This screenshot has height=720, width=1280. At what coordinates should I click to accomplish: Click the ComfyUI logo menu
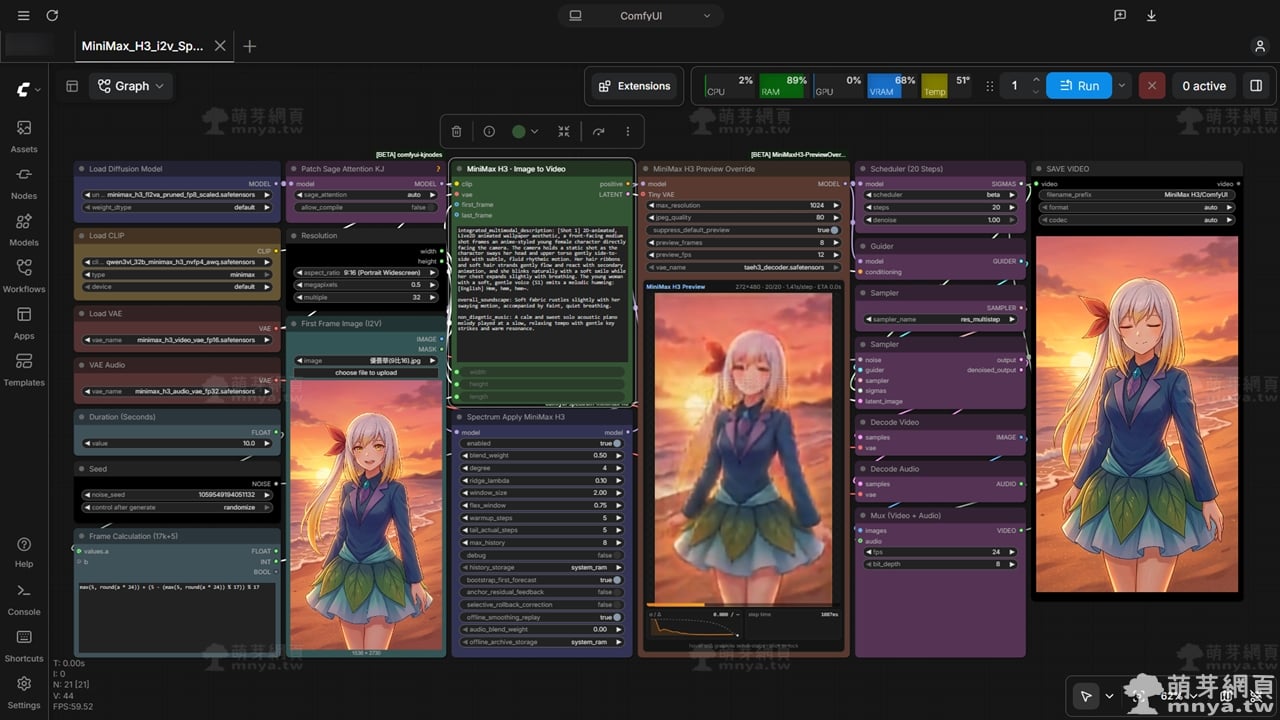(x=27, y=90)
